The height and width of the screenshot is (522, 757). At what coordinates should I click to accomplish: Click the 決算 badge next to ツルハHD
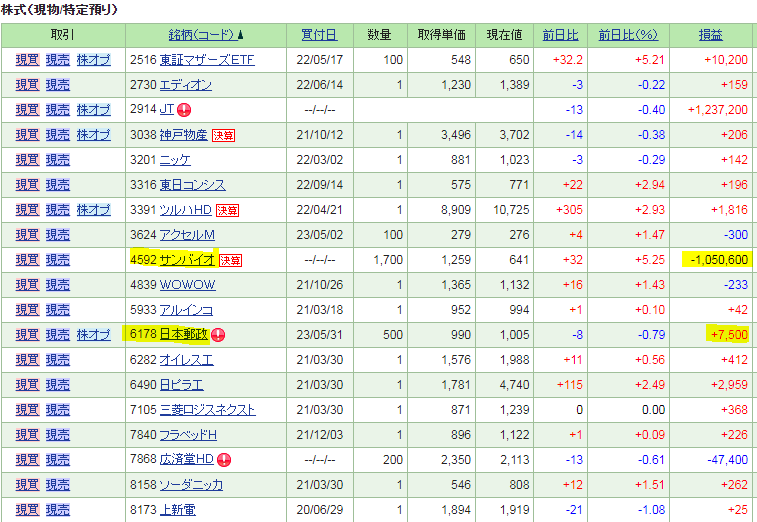click(x=227, y=211)
